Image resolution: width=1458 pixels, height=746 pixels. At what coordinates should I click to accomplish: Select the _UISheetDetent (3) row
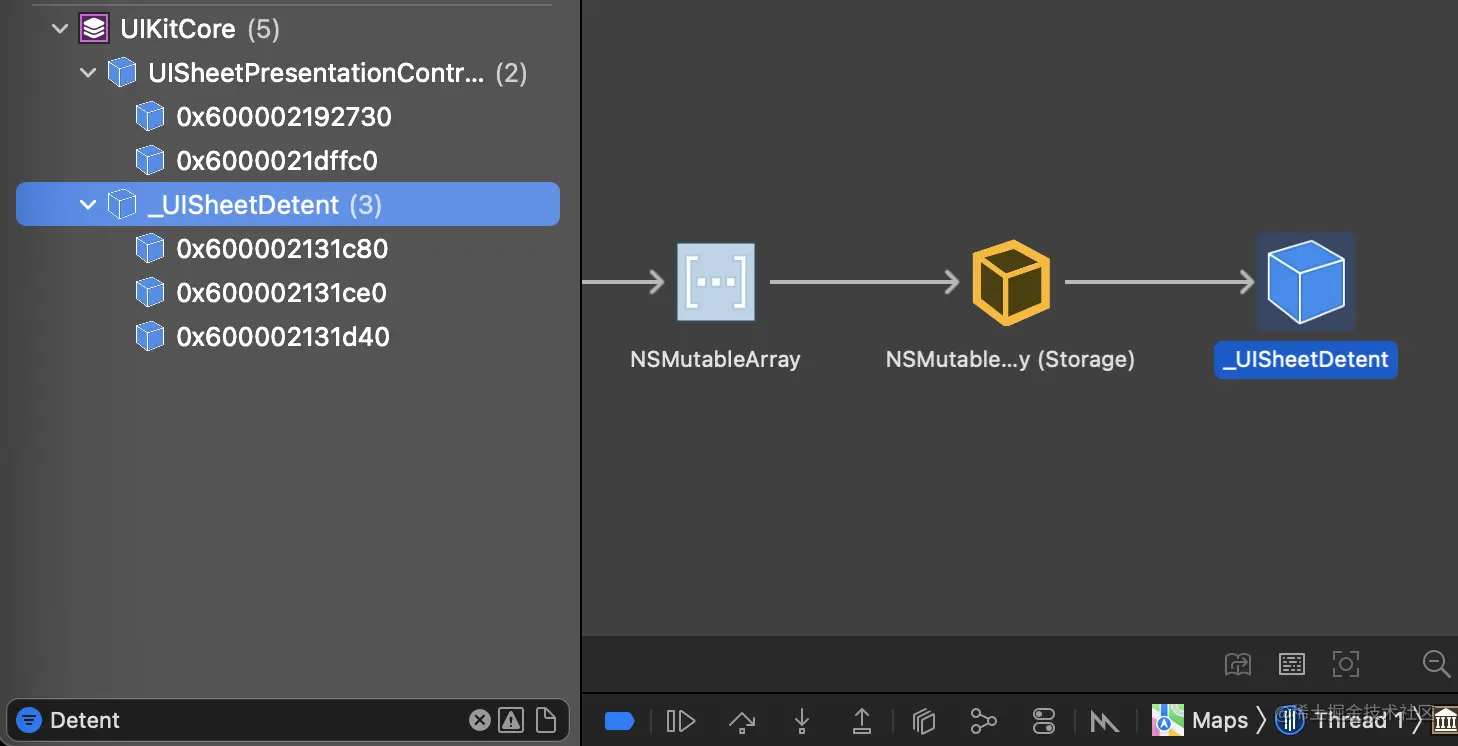(x=288, y=204)
